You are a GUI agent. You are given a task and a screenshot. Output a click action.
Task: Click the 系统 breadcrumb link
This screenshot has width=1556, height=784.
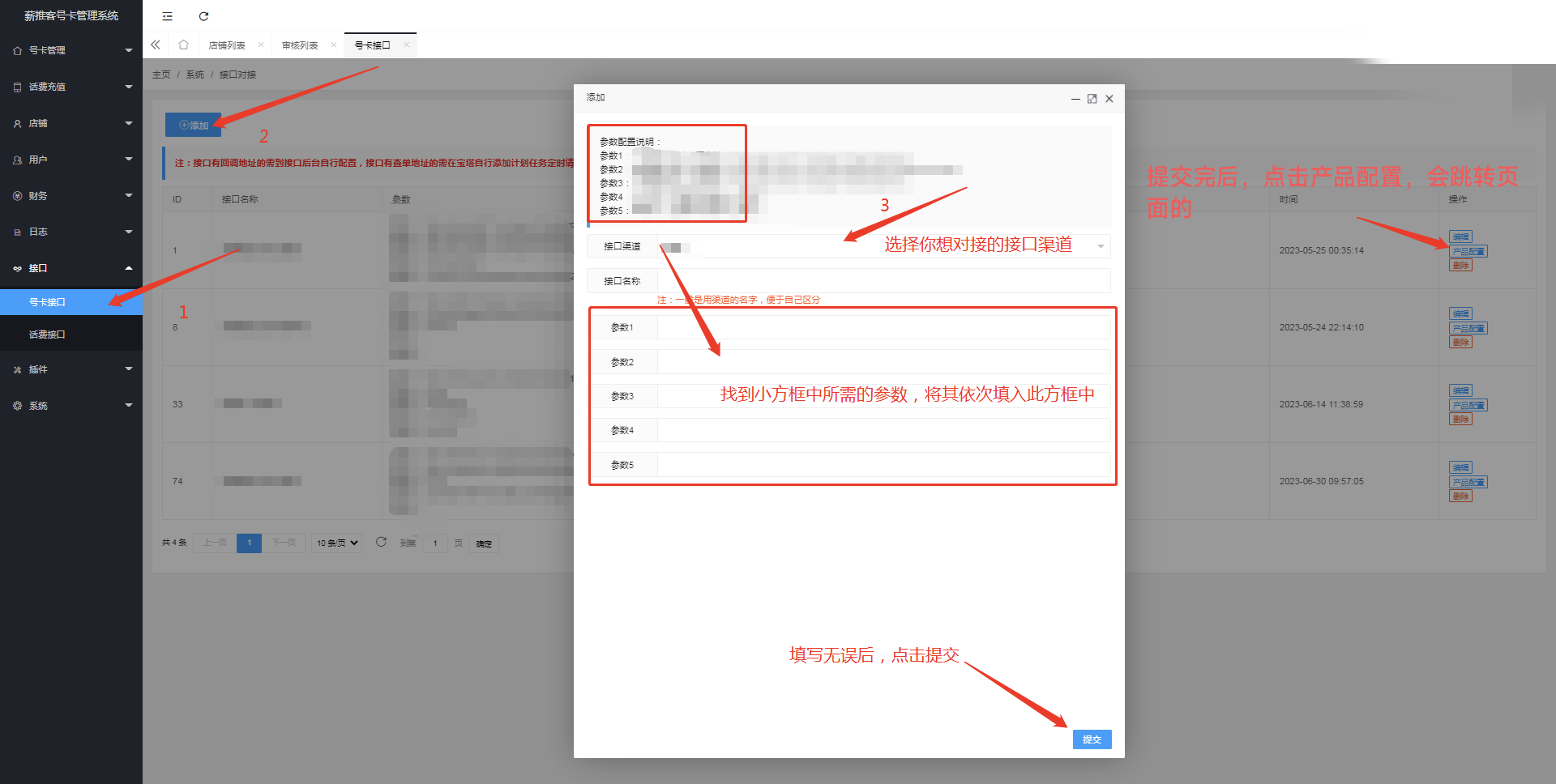click(x=195, y=75)
